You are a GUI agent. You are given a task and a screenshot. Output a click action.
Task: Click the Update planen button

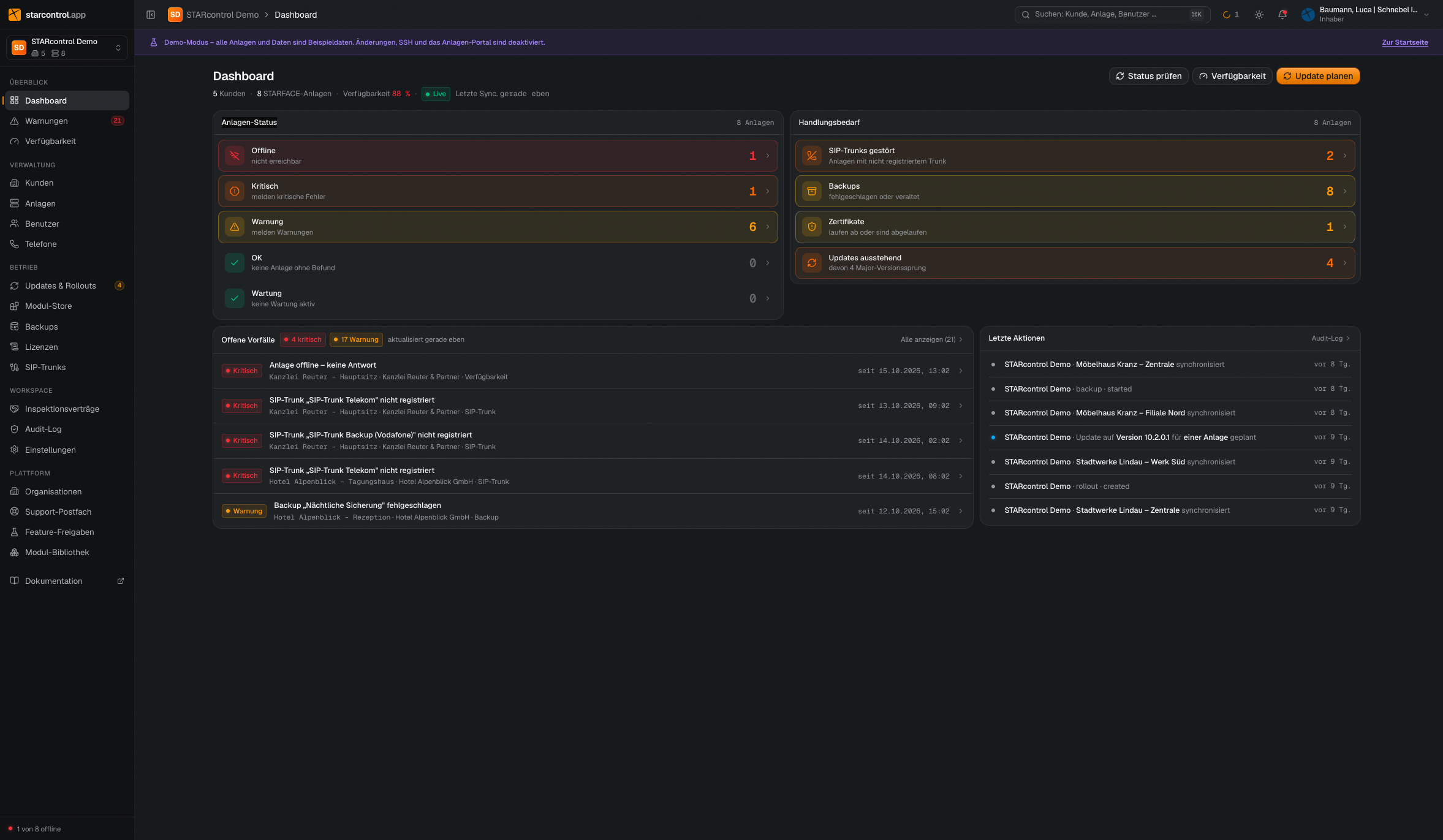coord(1318,76)
